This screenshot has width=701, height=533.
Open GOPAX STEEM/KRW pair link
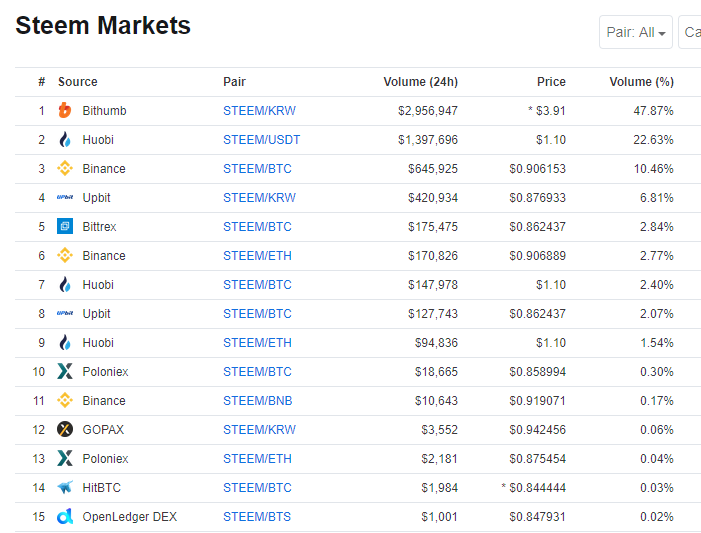coord(259,430)
